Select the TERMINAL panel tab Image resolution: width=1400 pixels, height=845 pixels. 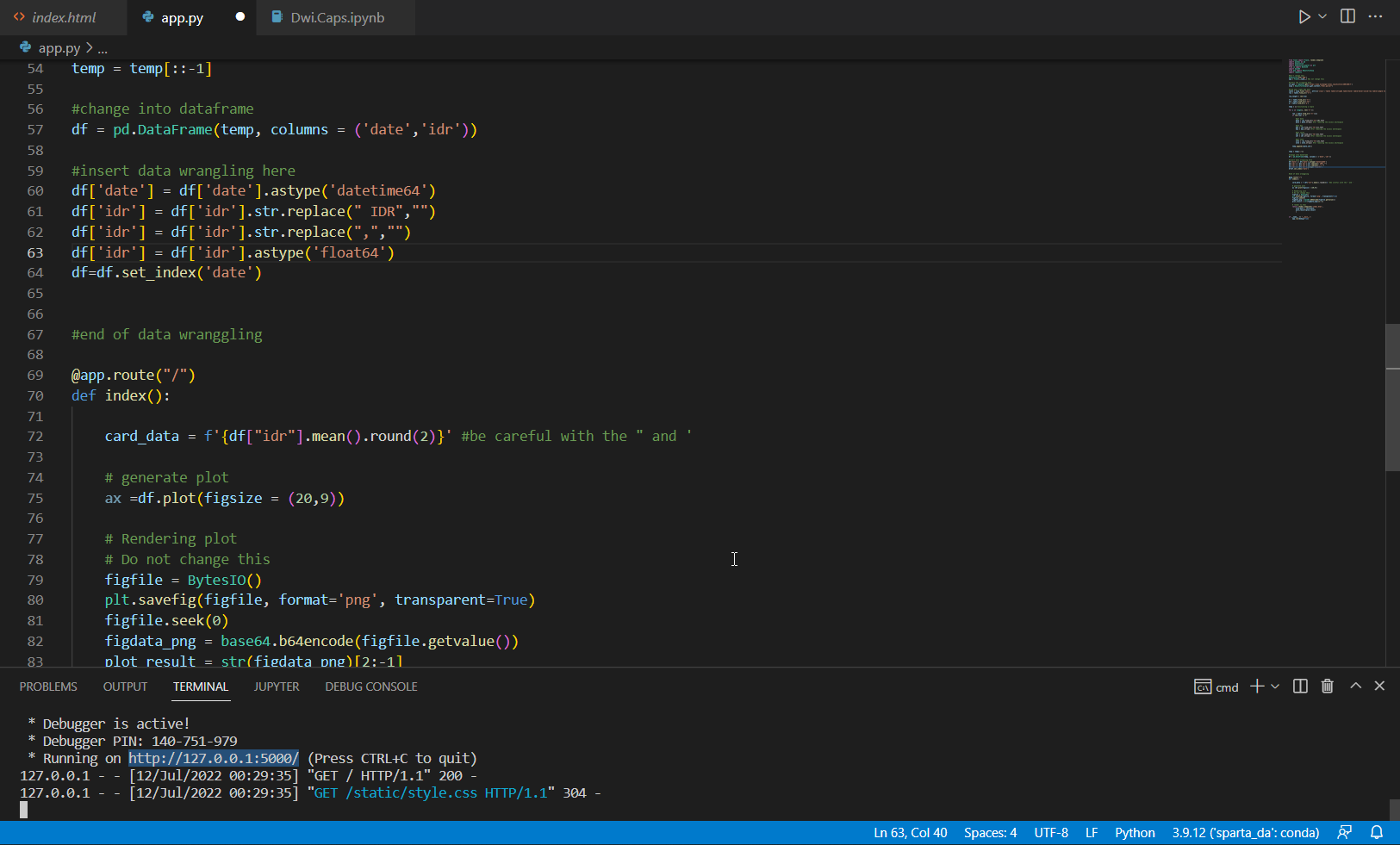200,687
